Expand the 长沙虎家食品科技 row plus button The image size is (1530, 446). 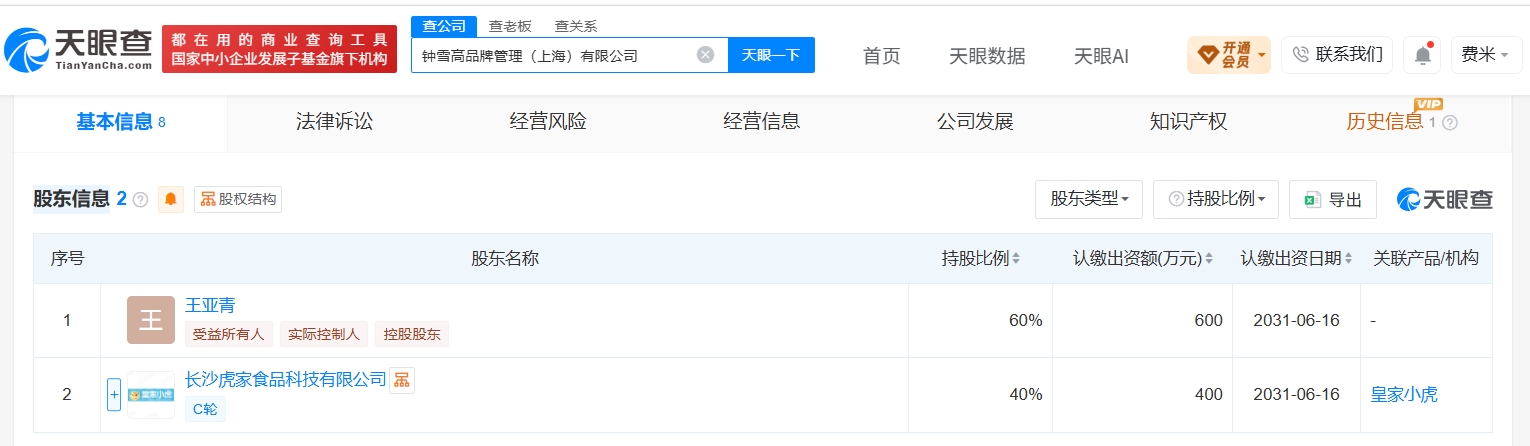(x=114, y=394)
